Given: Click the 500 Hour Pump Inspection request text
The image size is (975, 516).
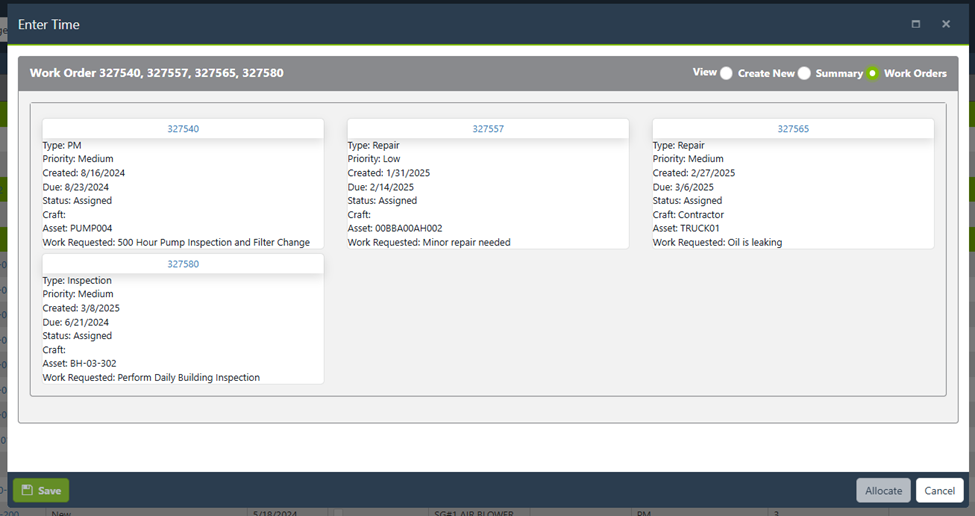Looking at the screenshot, I should [x=213, y=242].
